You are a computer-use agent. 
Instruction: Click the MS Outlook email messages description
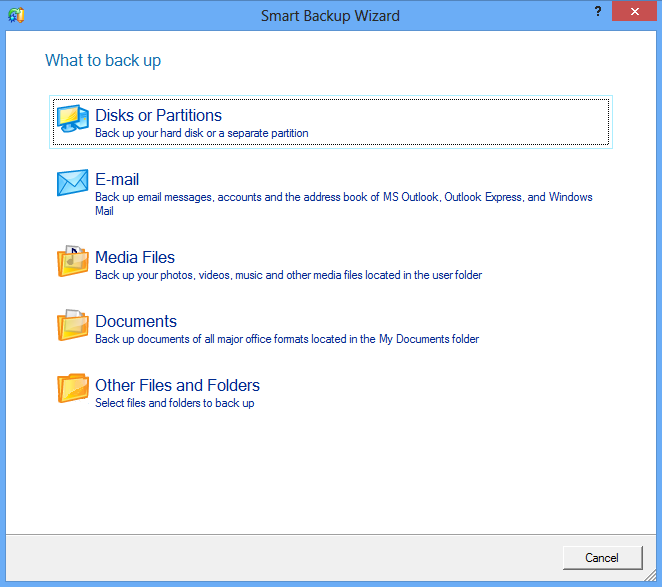(343, 197)
